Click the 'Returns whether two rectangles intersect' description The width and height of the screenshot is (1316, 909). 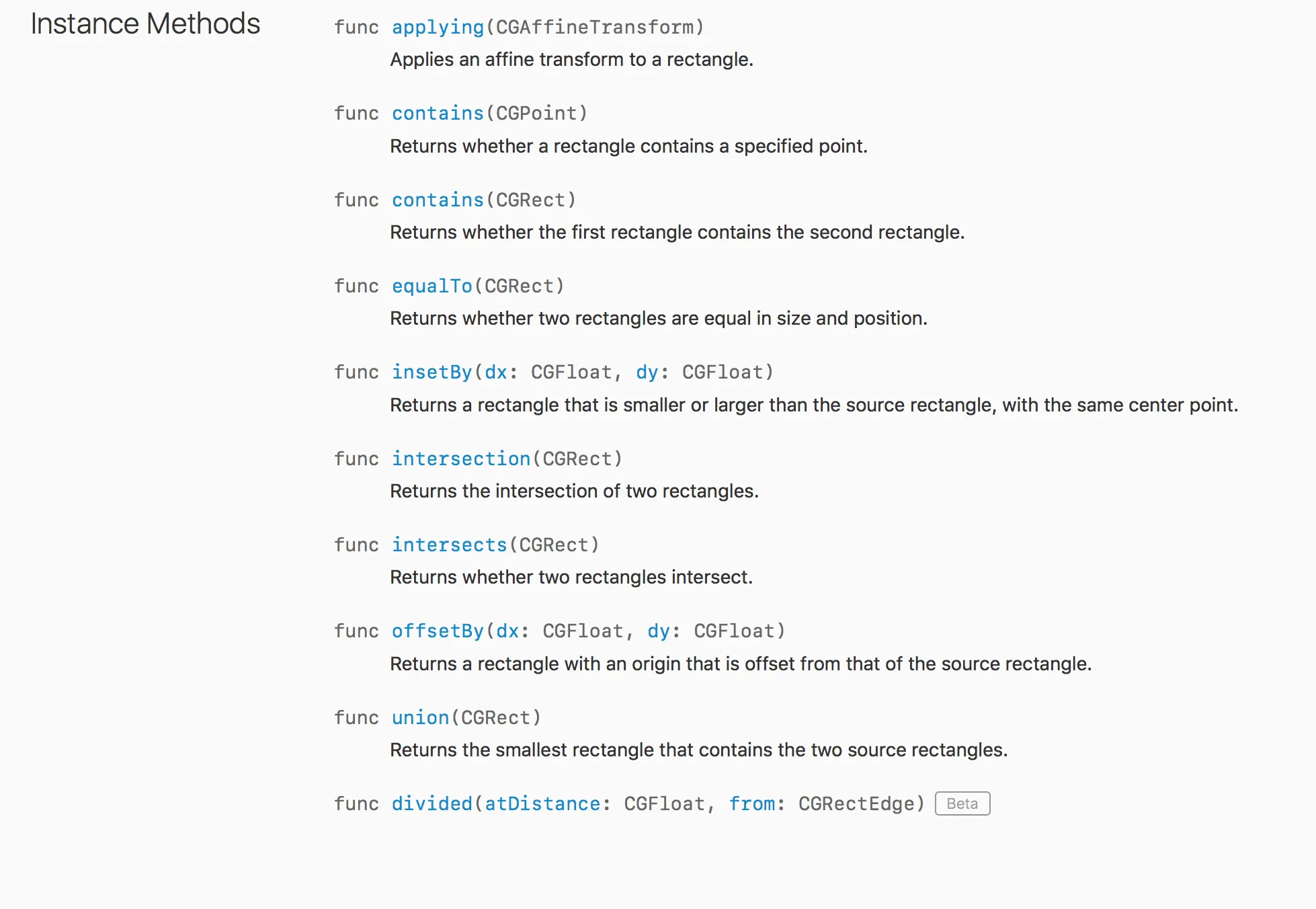click(x=571, y=577)
